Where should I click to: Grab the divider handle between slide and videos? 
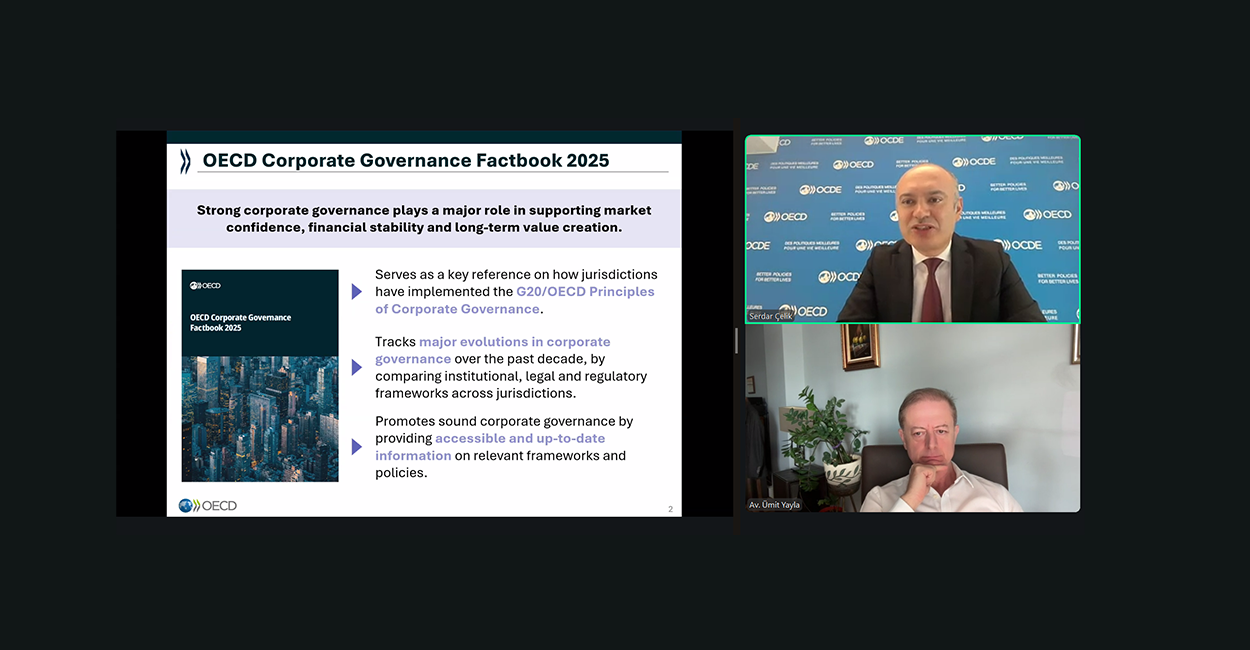click(x=737, y=340)
